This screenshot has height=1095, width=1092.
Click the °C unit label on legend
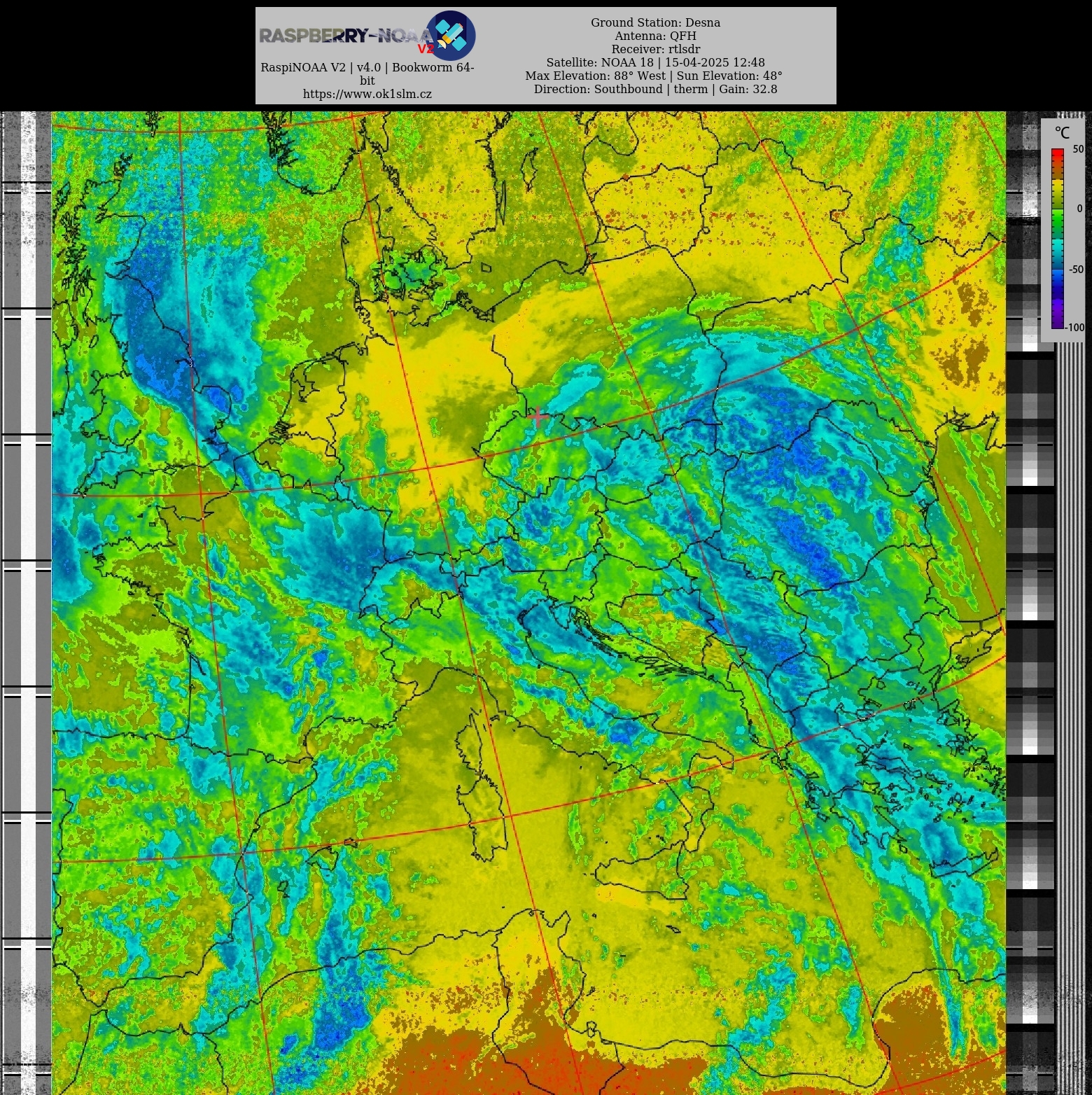1062,133
